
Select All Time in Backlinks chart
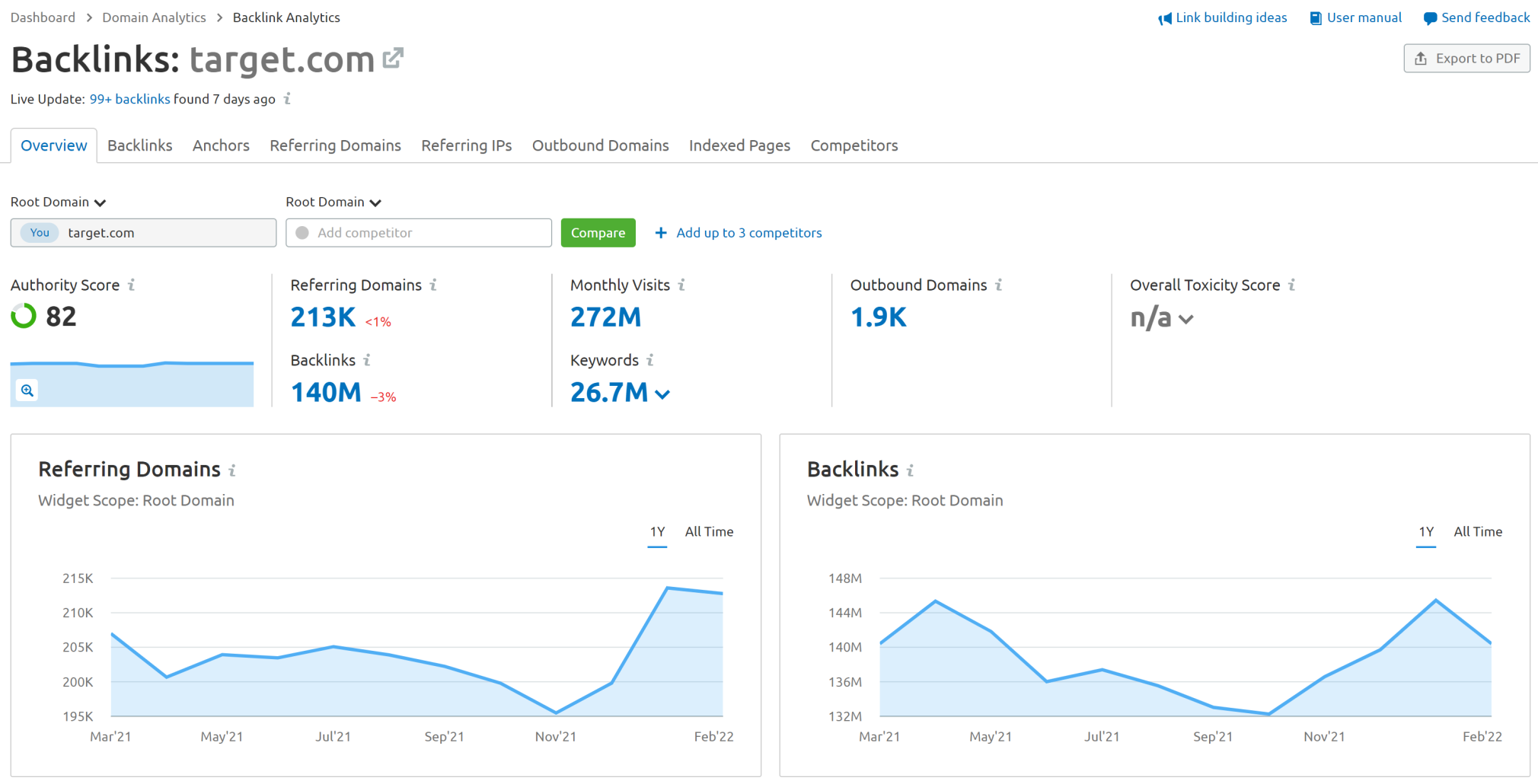coord(1478,532)
